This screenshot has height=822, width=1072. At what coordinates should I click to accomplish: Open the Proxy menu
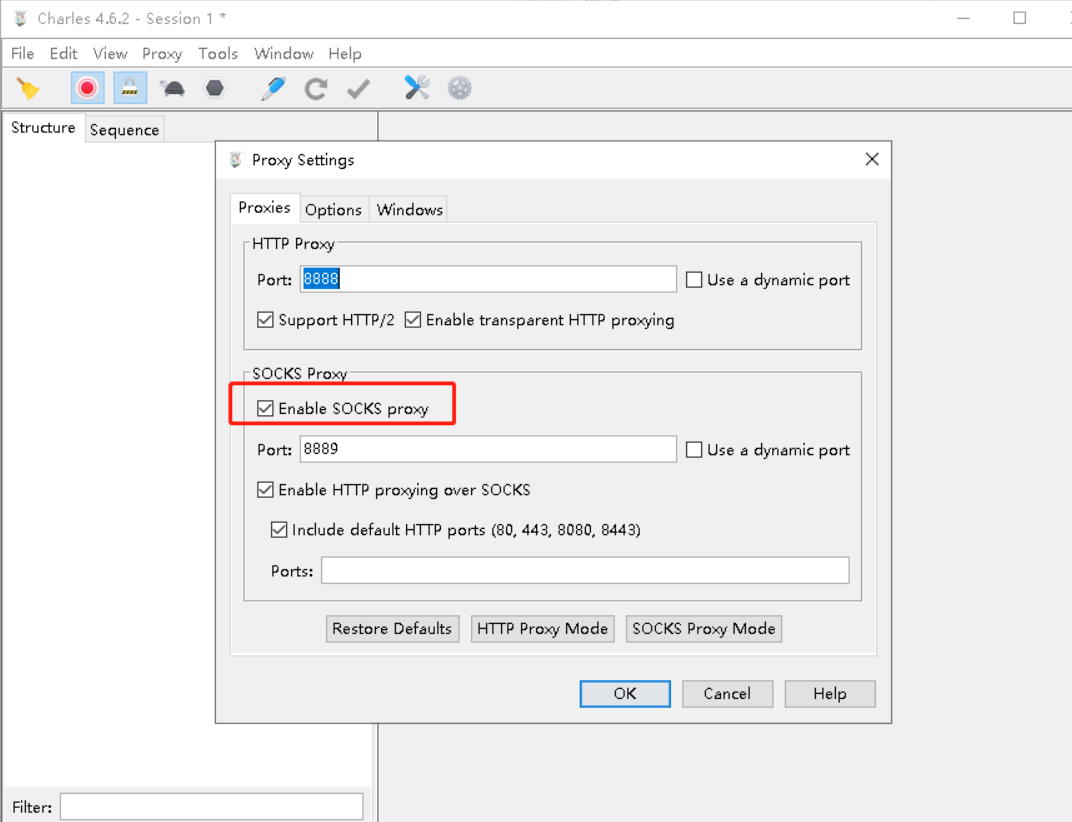[162, 53]
